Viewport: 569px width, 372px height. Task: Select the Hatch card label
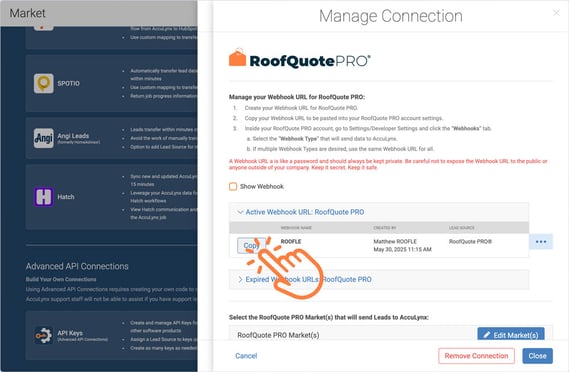(x=66, y=197)
